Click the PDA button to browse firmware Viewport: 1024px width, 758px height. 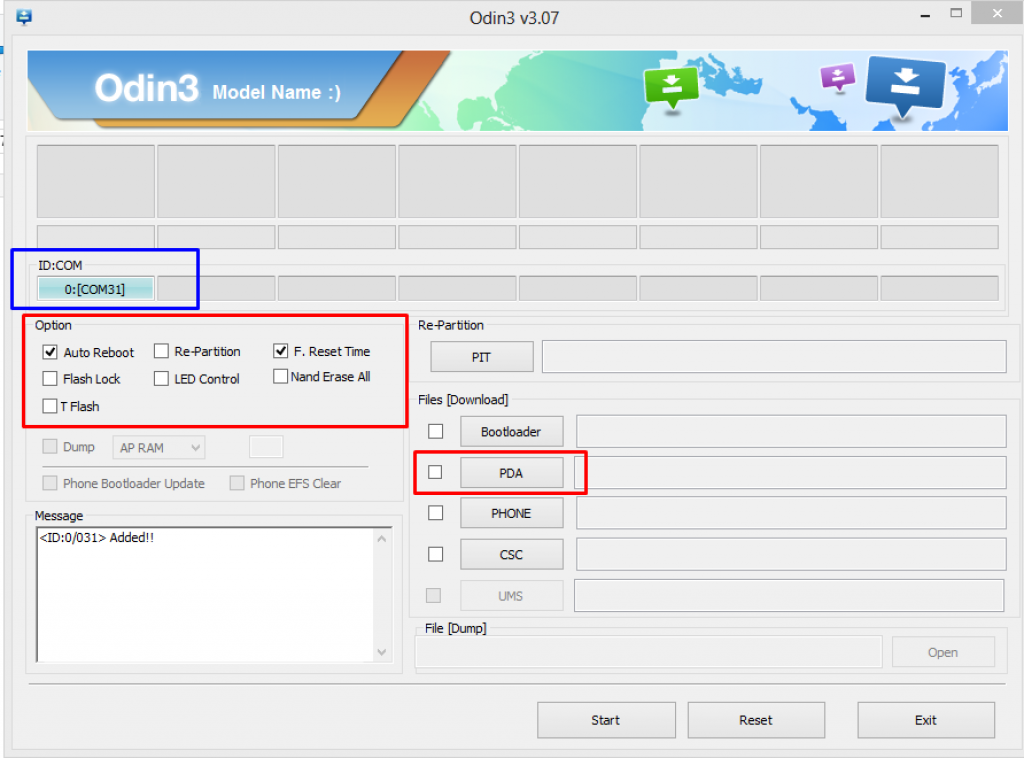(511, 472)
